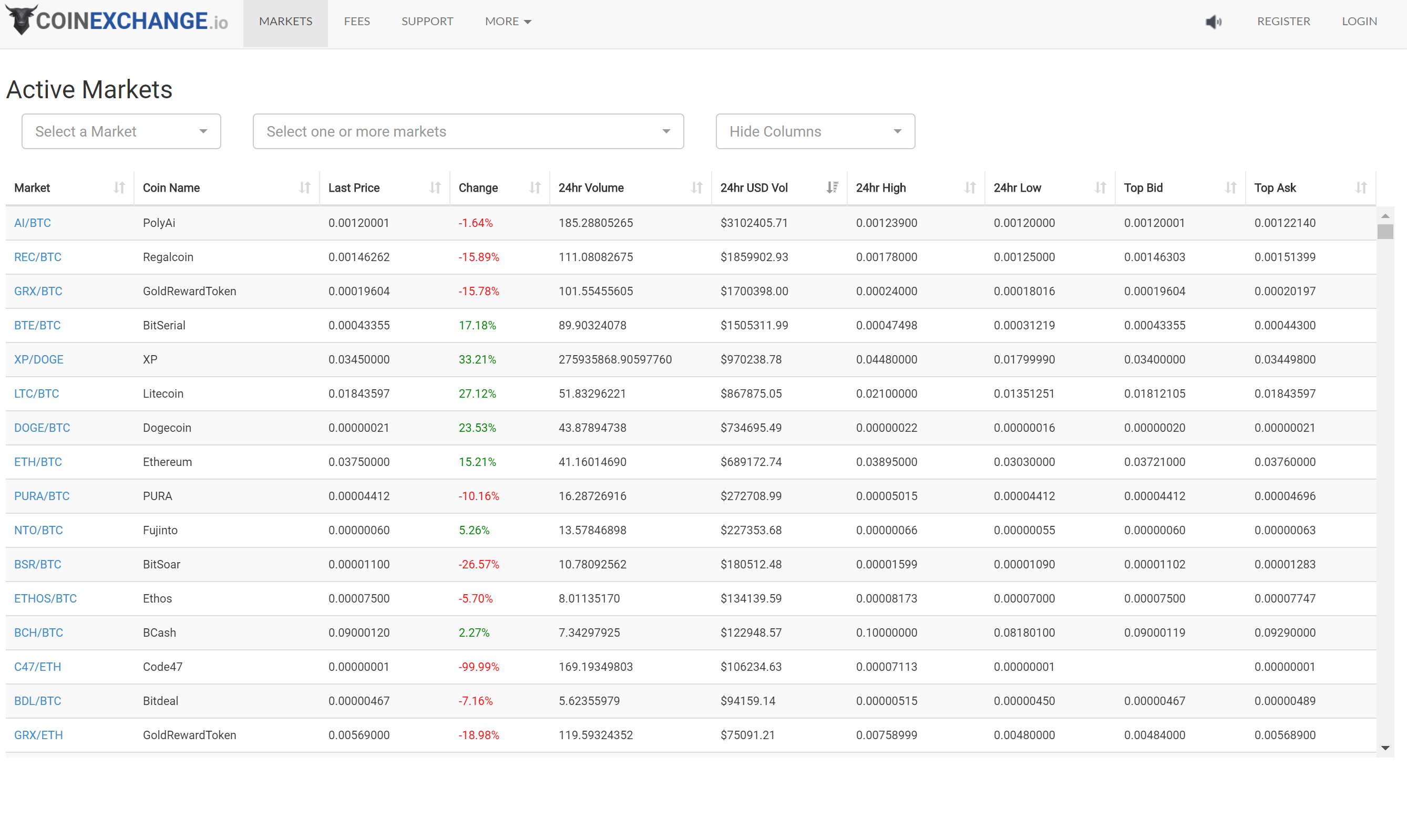Open the LTC/BTC market link
Screen dimensions: 1407x840
tap(36, 393)
